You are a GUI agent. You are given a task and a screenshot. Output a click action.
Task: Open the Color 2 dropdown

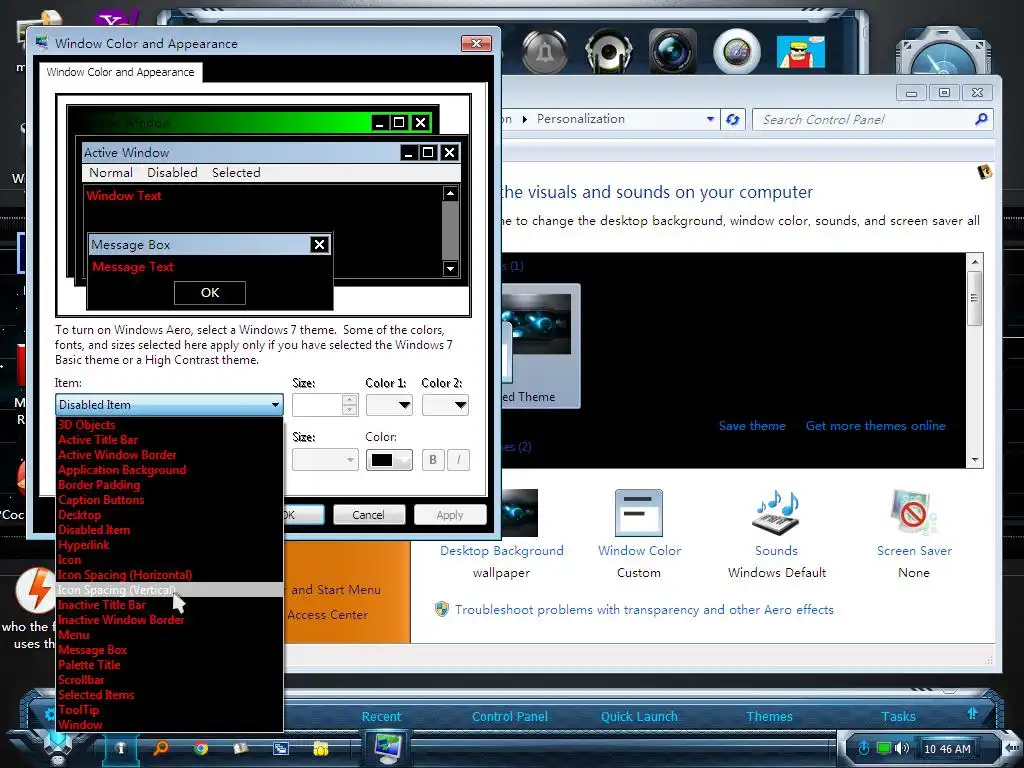click(x=445, y=405)
